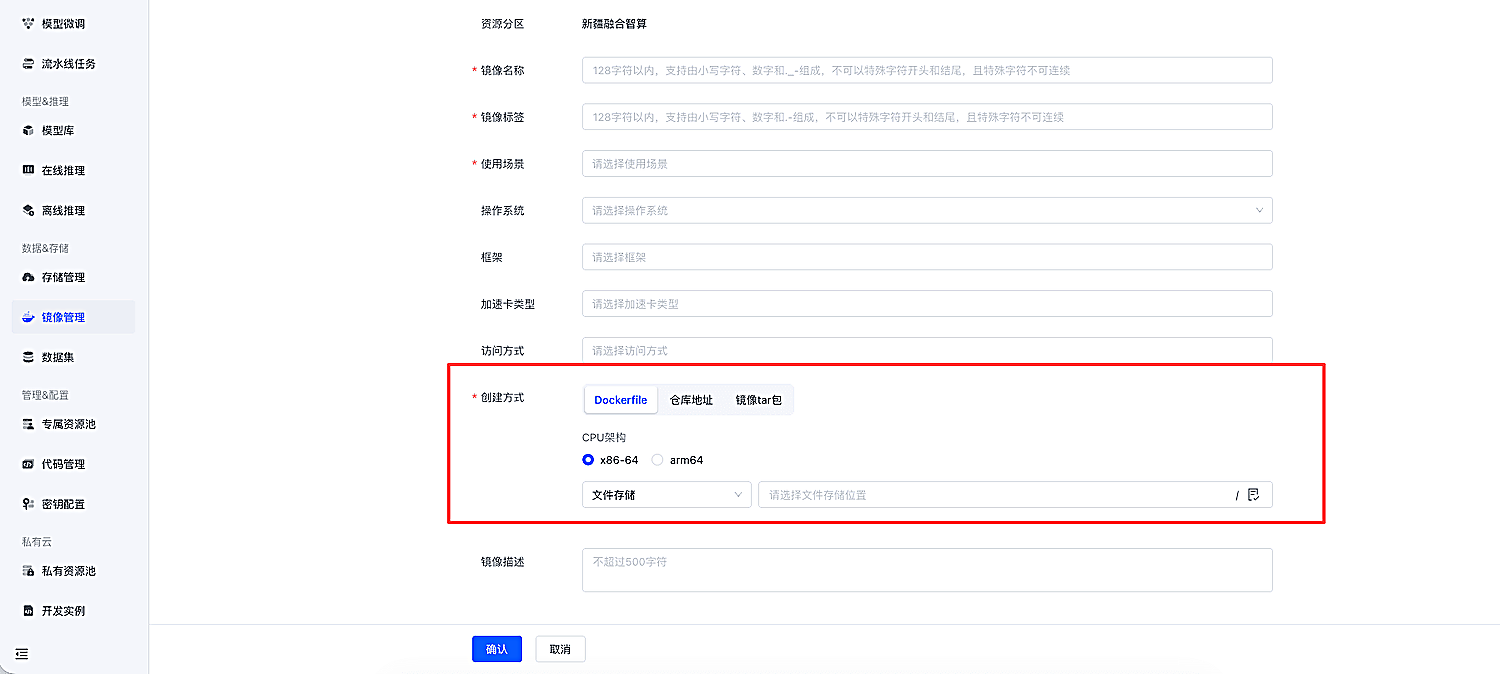Click the 请选择文件存储位置 path field
This screenshot has height=674, width=1500.
click(x=1015, y=495)
